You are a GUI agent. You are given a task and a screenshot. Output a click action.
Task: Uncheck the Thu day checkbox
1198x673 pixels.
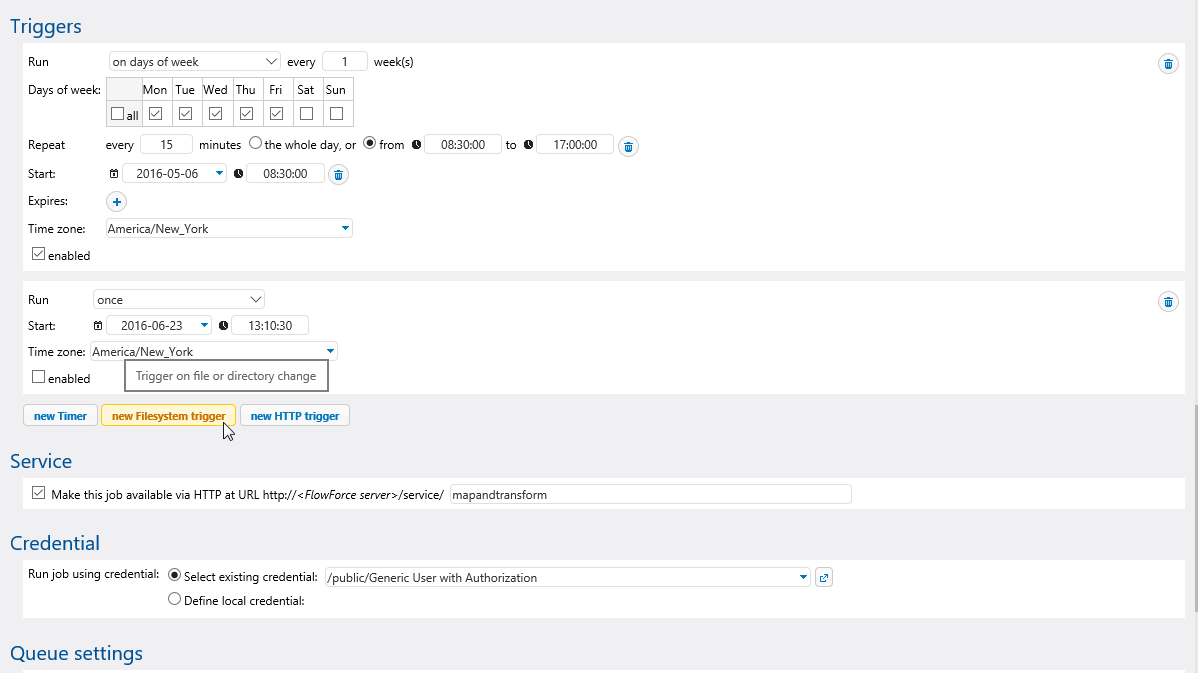tap(246, 114)
